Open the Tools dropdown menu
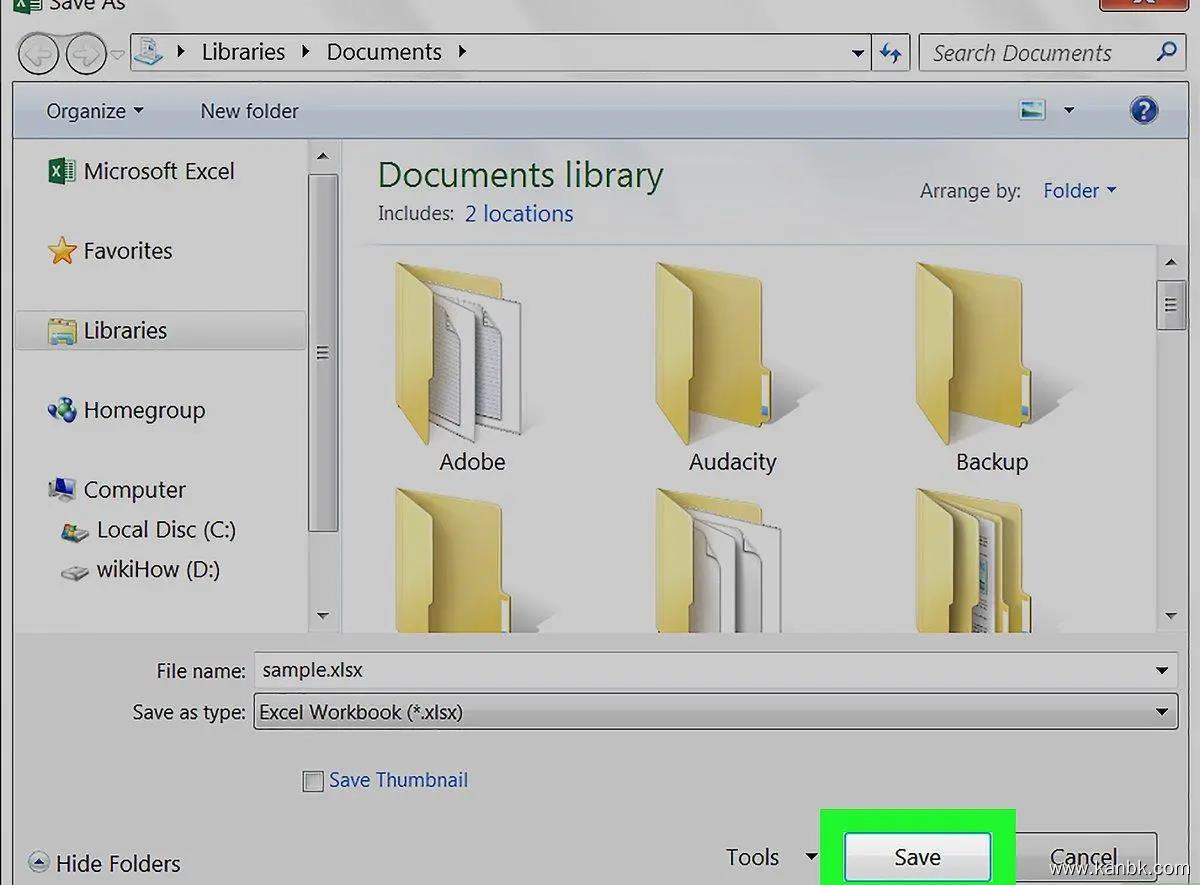The image size is (1200, 885). pos(771,857)
